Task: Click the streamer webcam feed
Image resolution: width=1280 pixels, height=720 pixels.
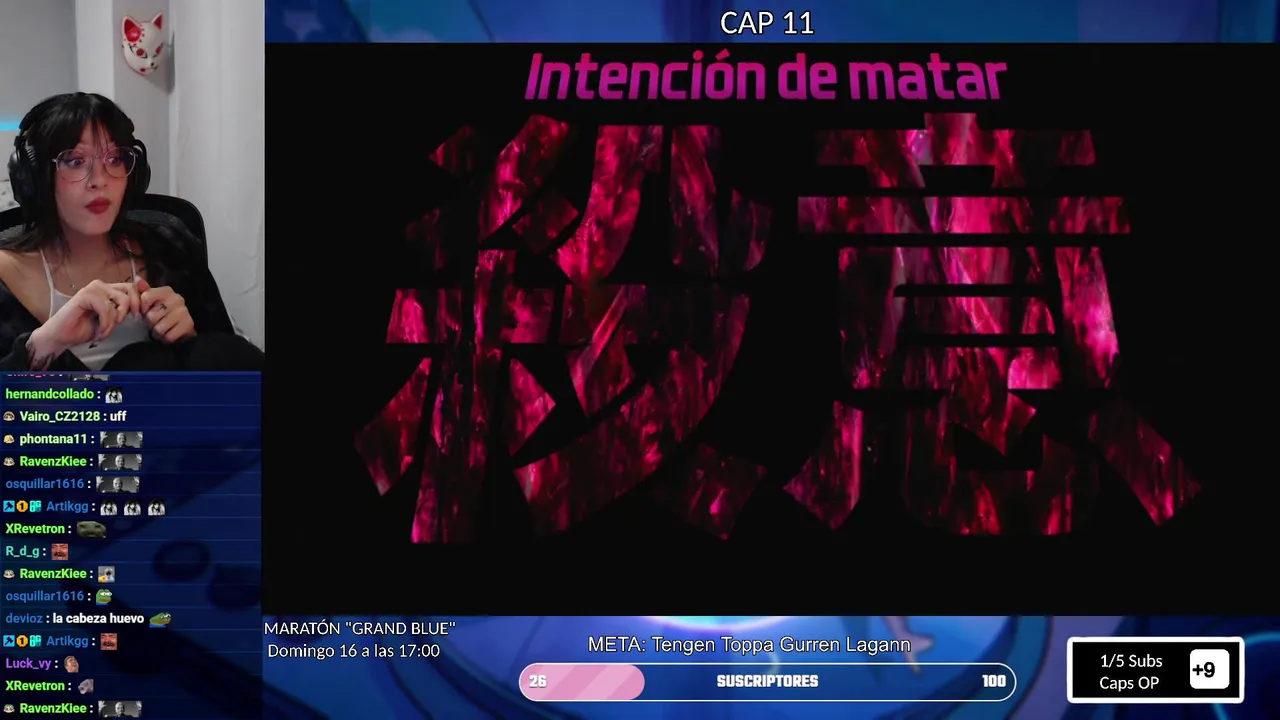Action: pyautogui.click(x=132, y=185)
